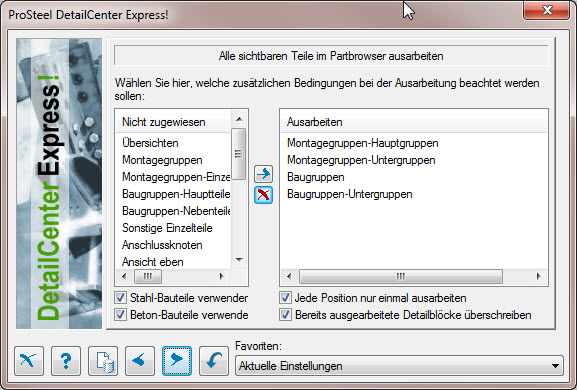This screenshot has height=390, width=577.
Task: Open the Favoriten dropdown Aktuelle Einstellungen
Action: tap(399, 366)
